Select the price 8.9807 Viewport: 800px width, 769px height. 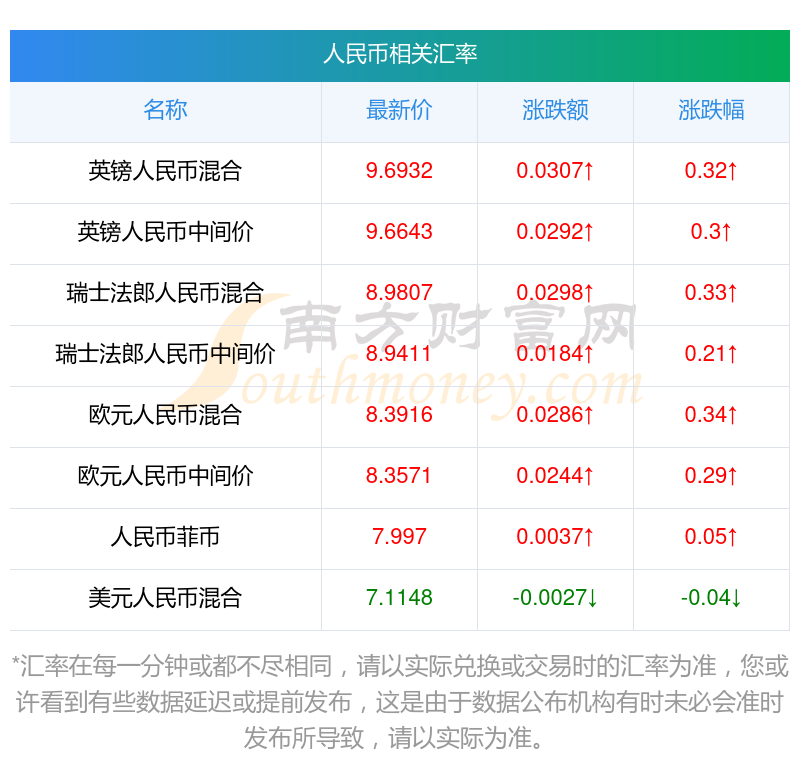click(399, 293)
